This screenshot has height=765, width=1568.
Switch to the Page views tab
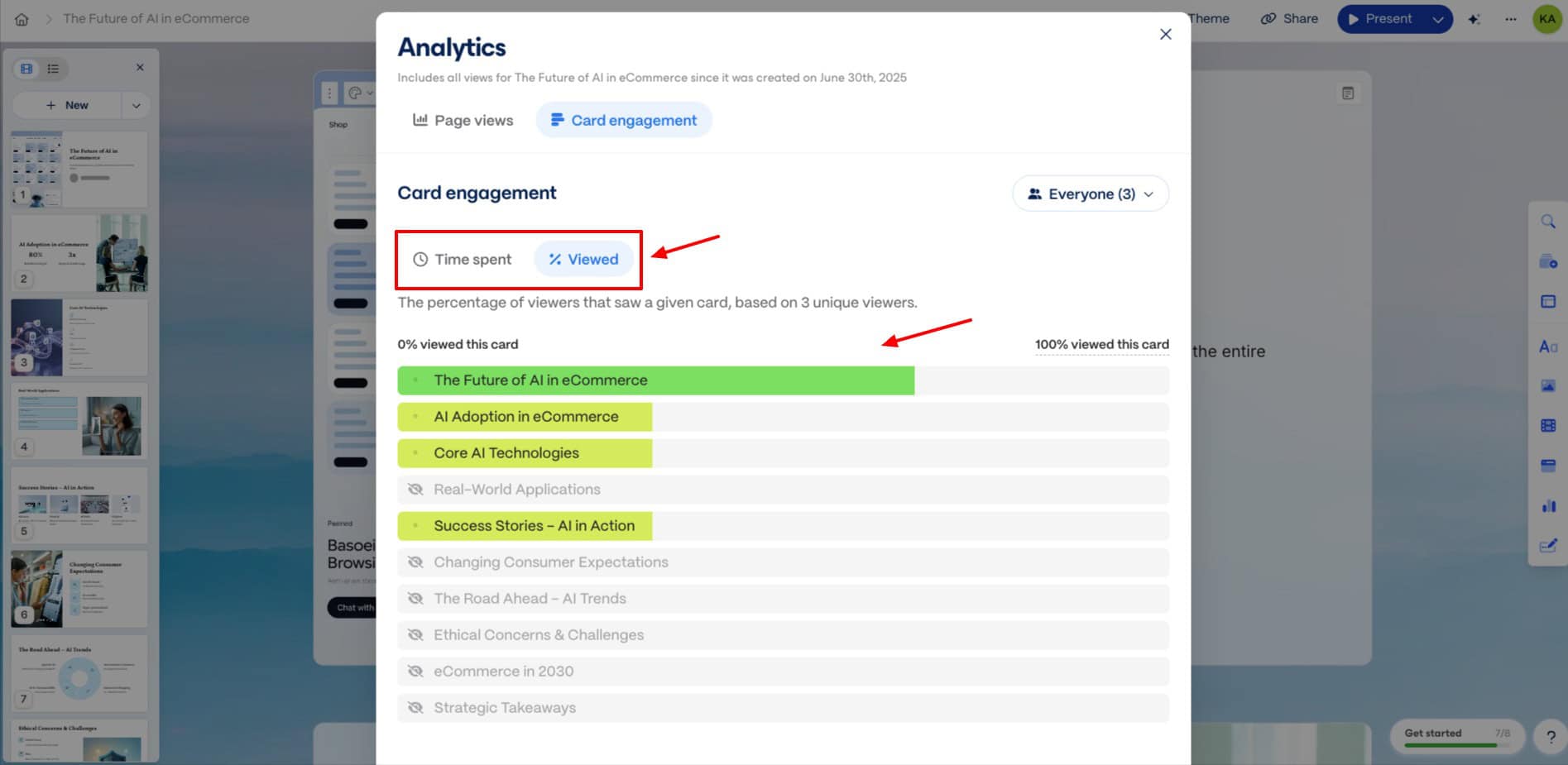pyautogui.click(x=463, y=121)
